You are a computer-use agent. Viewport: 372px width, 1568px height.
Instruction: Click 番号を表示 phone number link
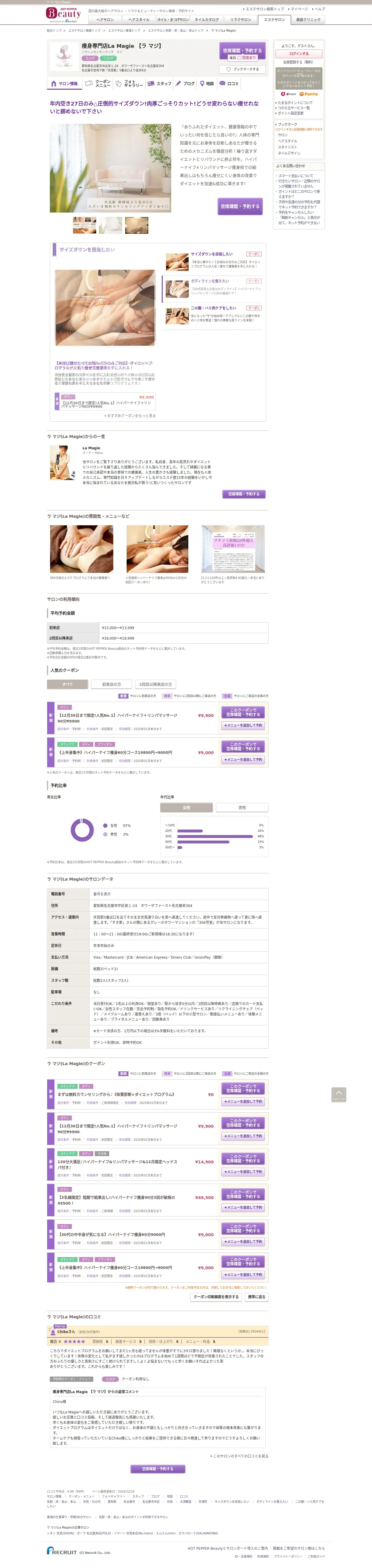point(102,894)
